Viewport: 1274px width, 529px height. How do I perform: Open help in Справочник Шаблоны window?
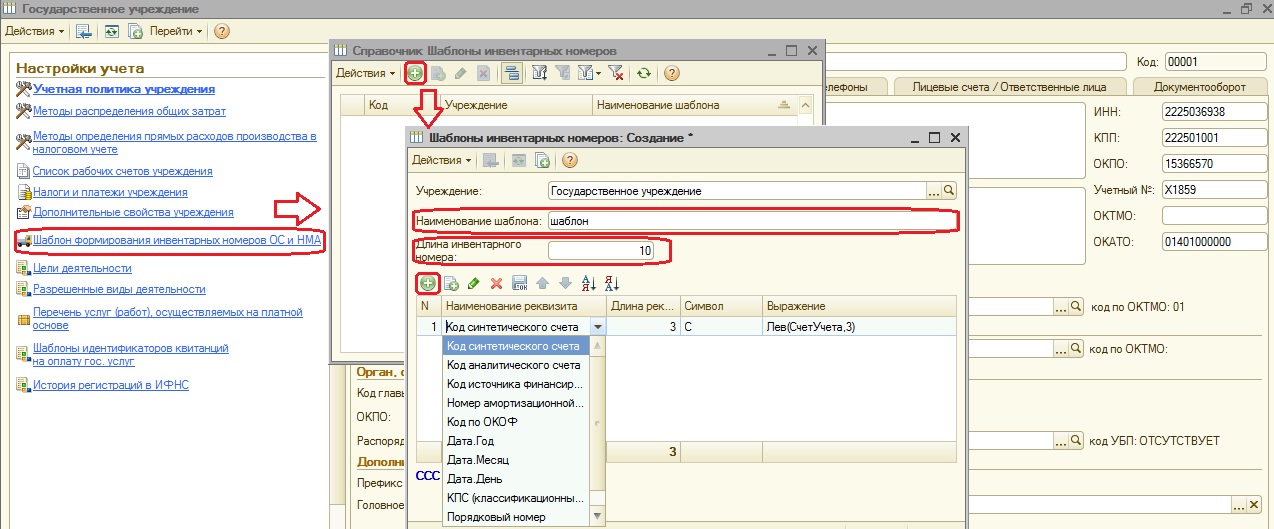click(672, 73)
